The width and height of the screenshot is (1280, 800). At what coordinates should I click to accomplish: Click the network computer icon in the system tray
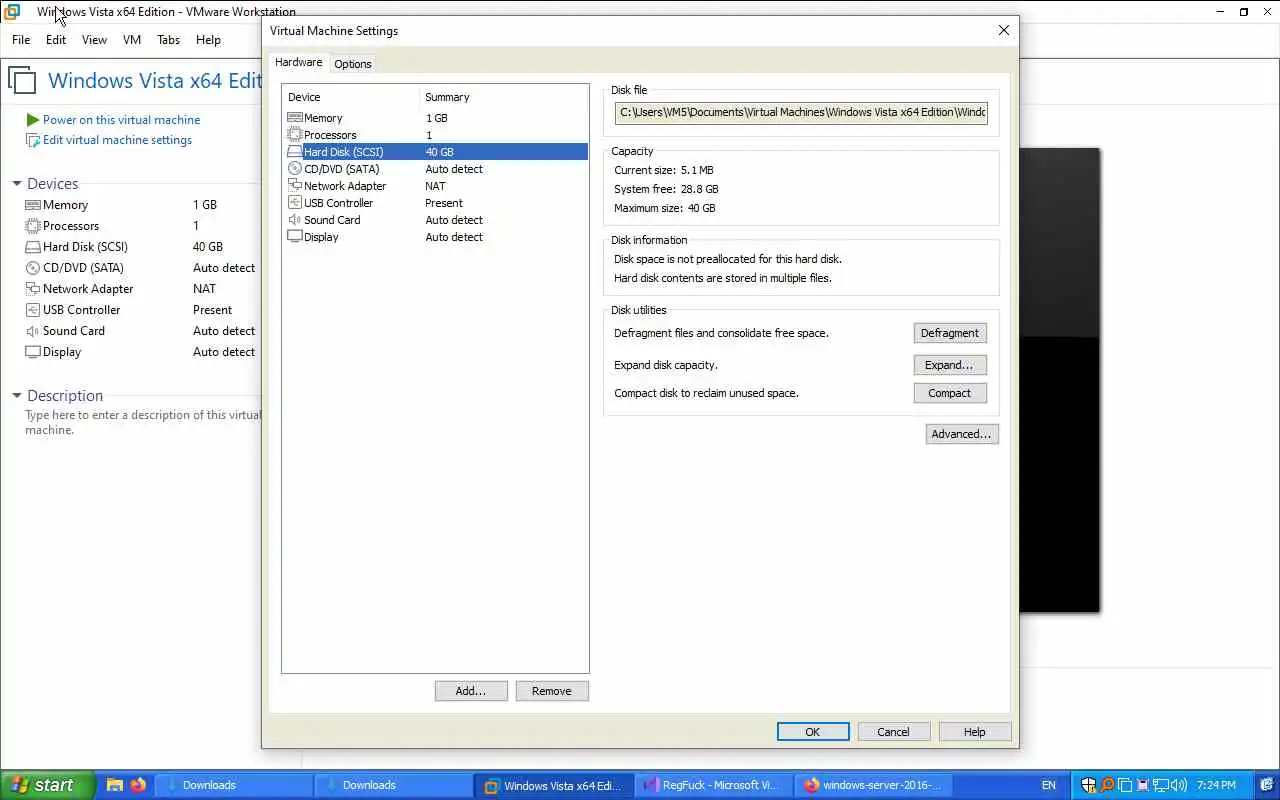tap(1162, 785)
